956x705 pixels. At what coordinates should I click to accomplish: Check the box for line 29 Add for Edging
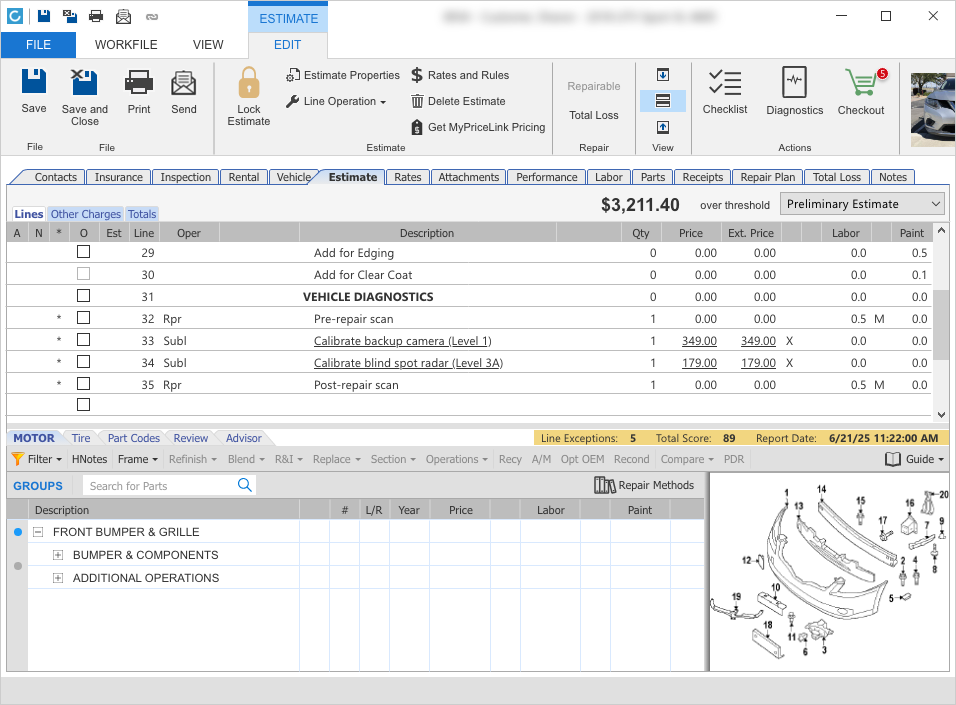[84, 252]
